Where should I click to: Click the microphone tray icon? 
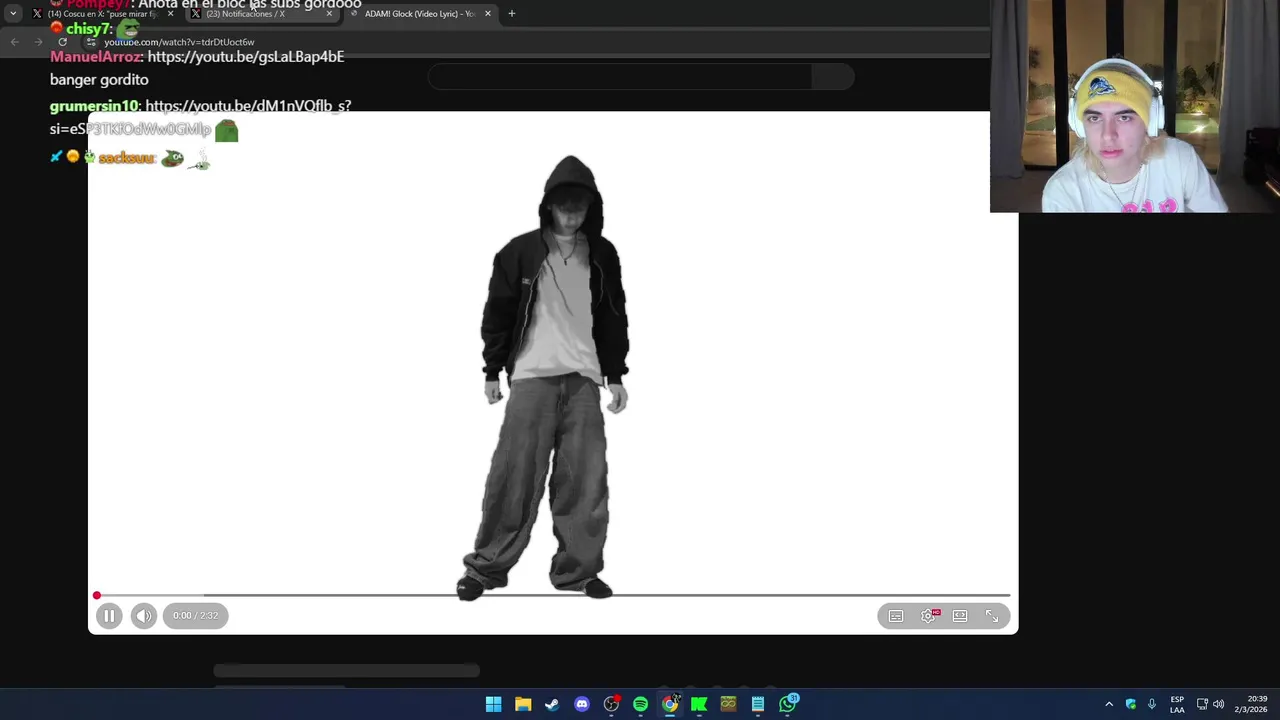(1152, 704)
